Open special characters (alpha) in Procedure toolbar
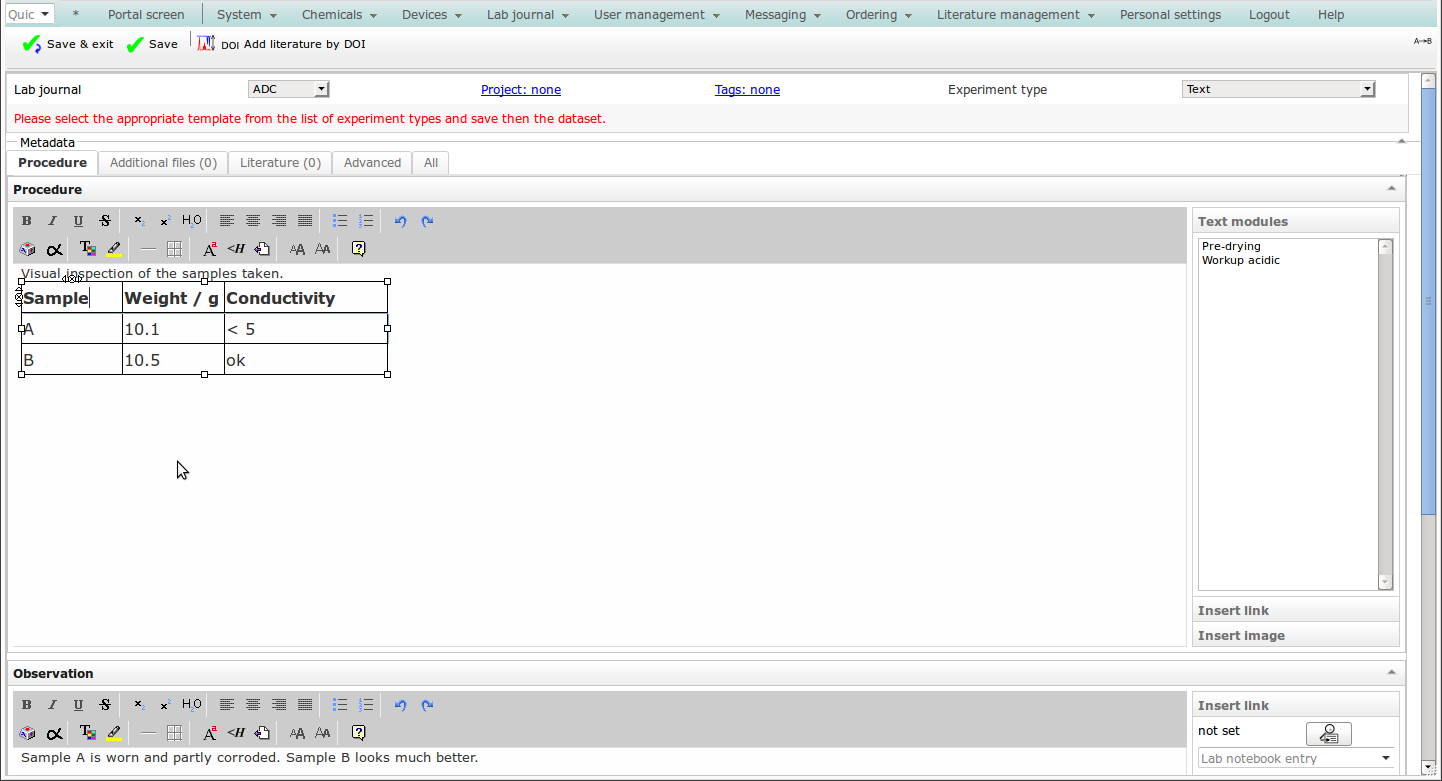1442x781 pixels. 54,249
